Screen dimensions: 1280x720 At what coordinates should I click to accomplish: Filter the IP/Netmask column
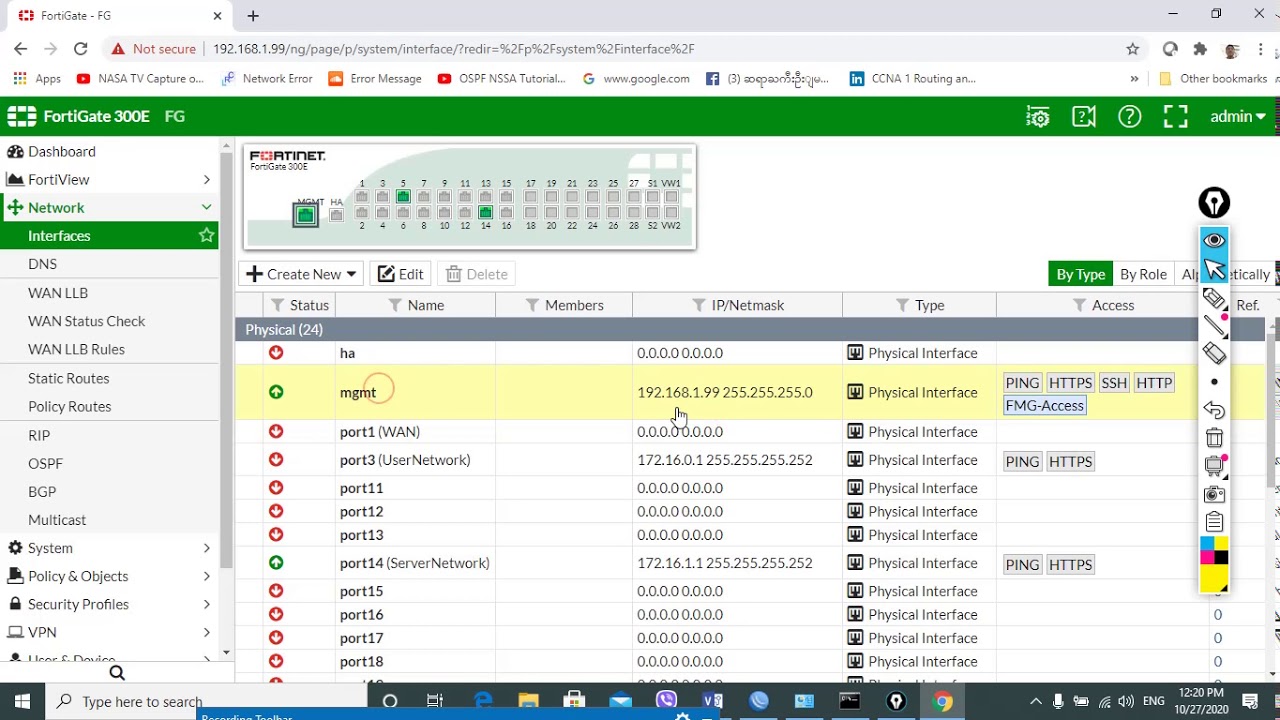click(x=699, y=305)
